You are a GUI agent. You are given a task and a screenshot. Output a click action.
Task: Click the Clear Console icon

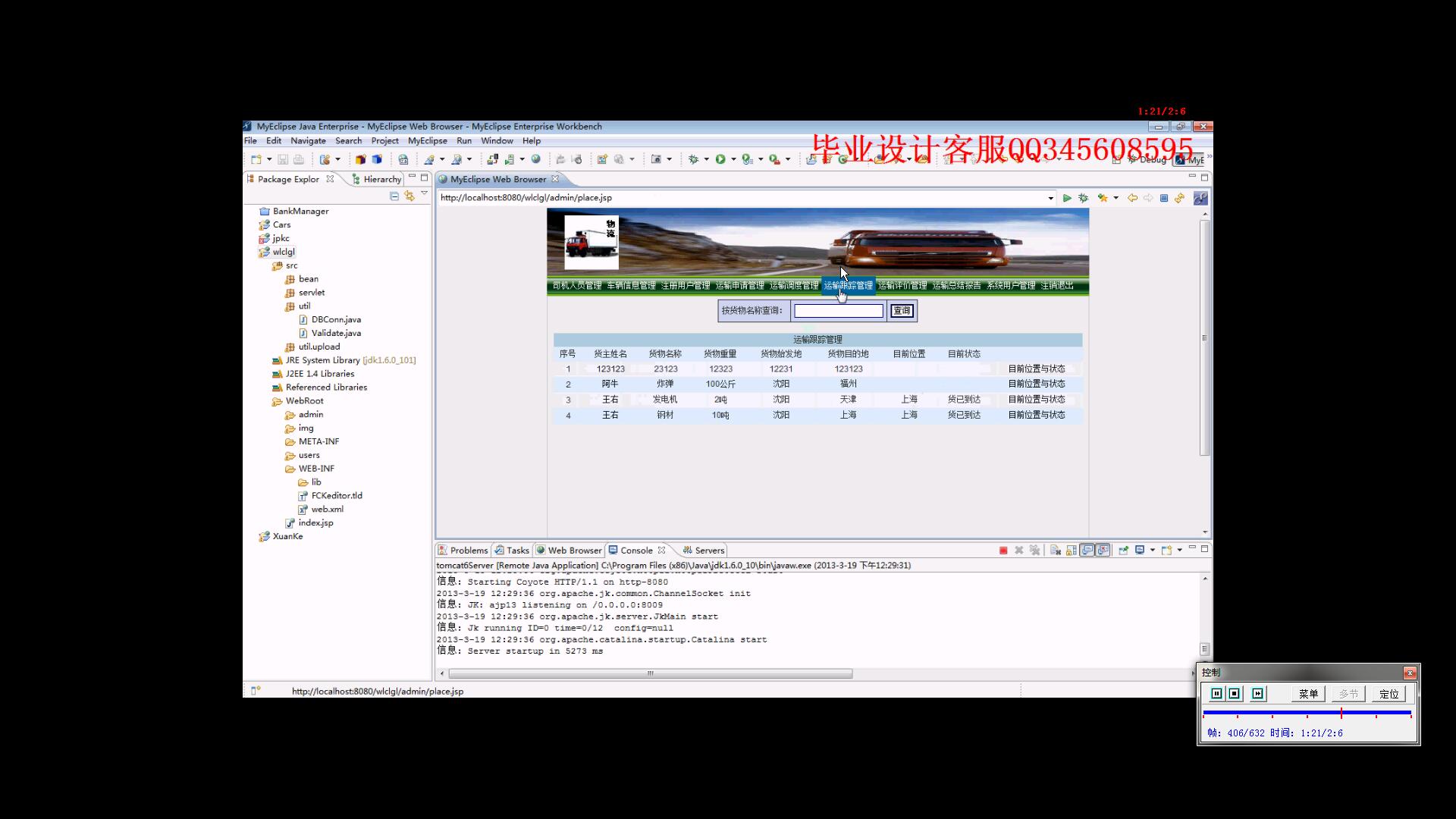click(1056, 551)
